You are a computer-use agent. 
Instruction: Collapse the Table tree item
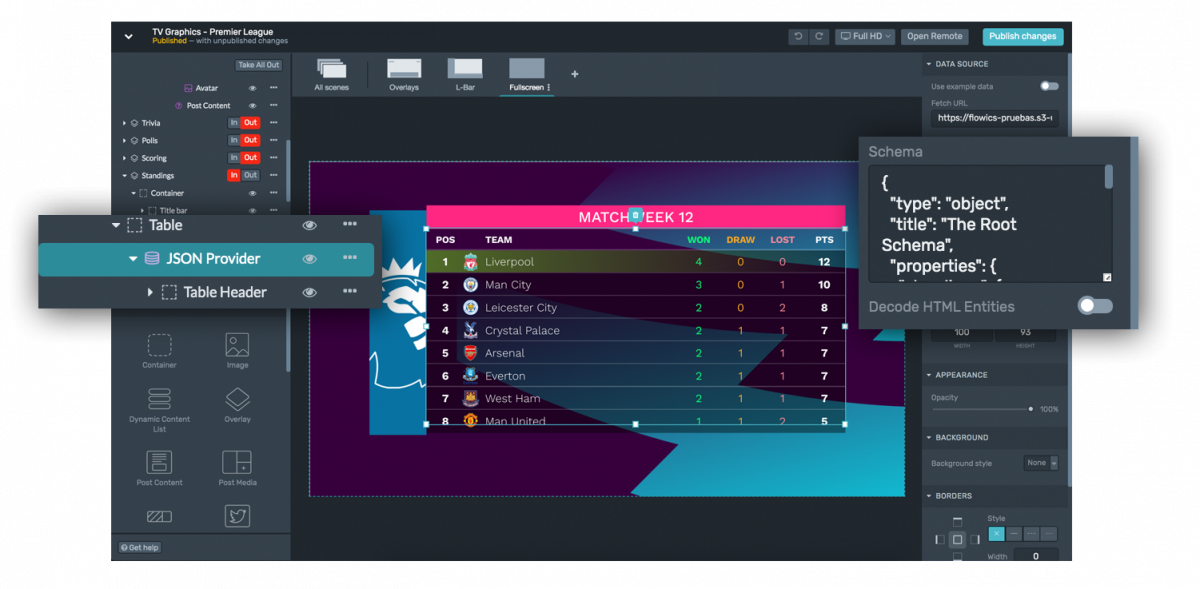coord(116,225)
